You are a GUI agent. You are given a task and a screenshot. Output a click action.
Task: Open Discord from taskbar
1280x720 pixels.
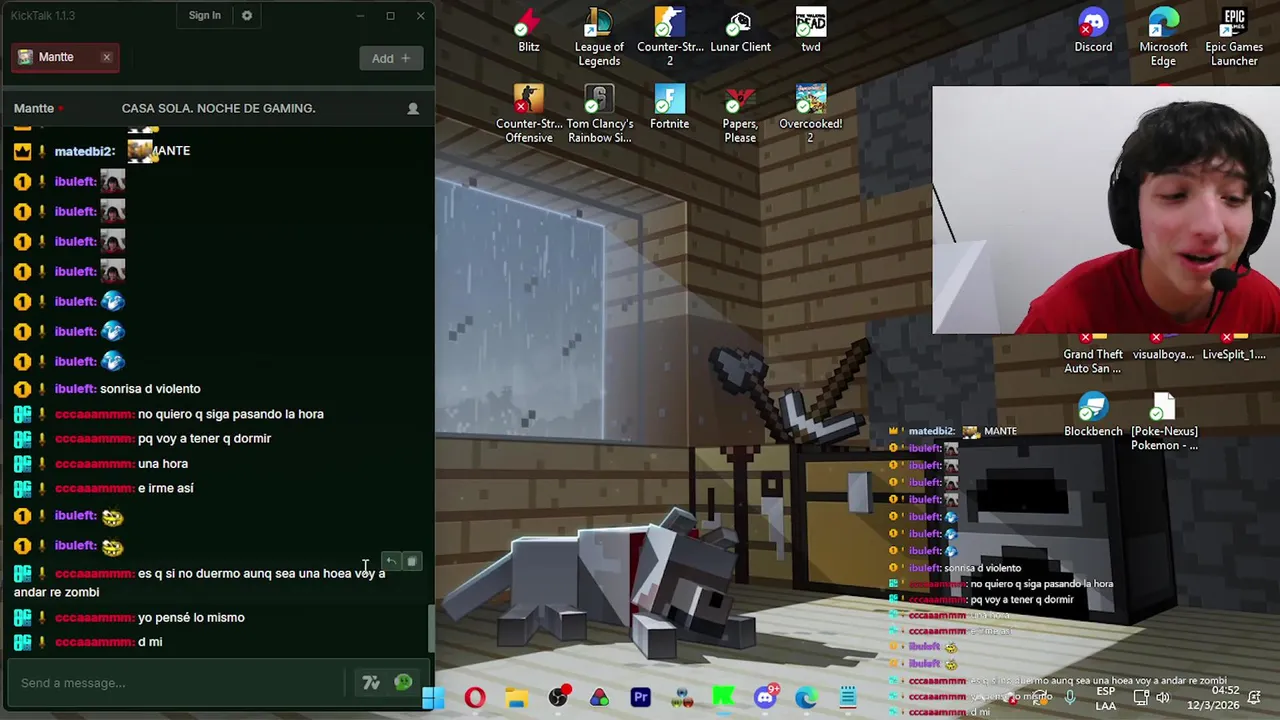tap(765, 698)
